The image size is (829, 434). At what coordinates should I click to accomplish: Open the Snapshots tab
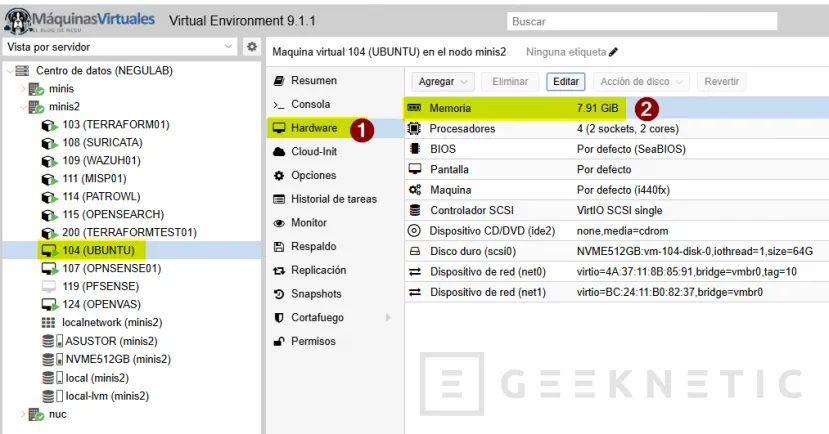(x=335, y=294)
